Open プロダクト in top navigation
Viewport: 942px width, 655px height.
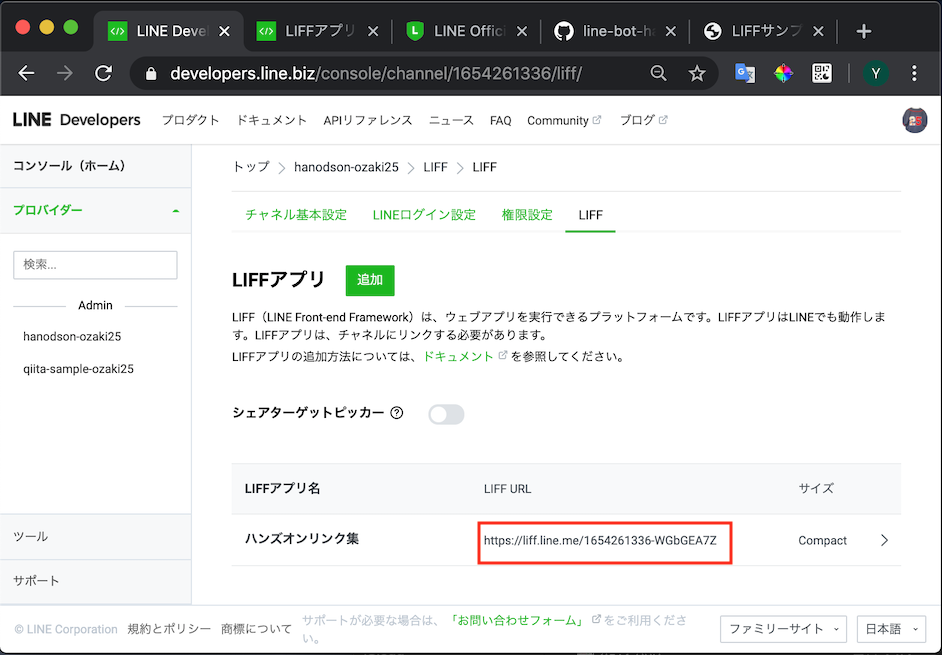(190, 120)
